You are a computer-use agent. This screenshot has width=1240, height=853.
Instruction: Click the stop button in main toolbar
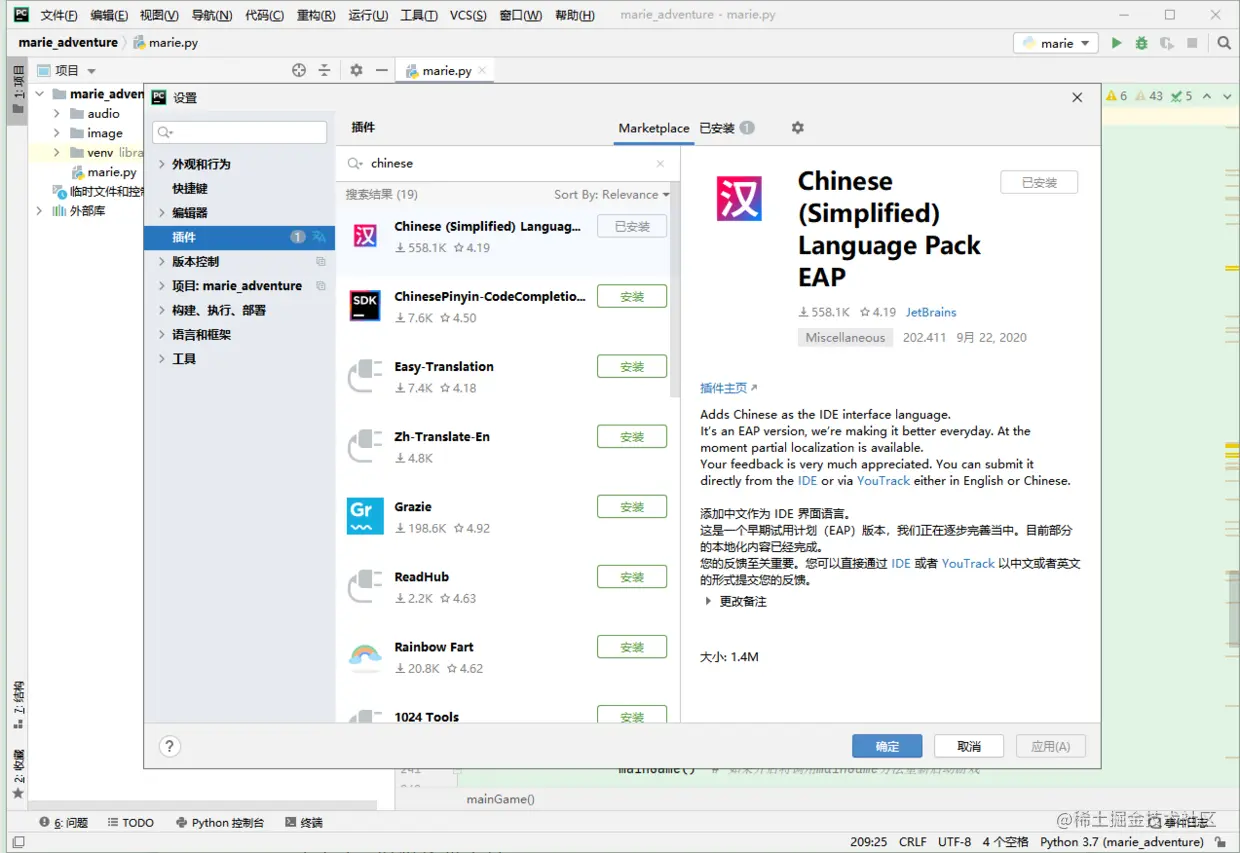click(x=1192, y=43)
